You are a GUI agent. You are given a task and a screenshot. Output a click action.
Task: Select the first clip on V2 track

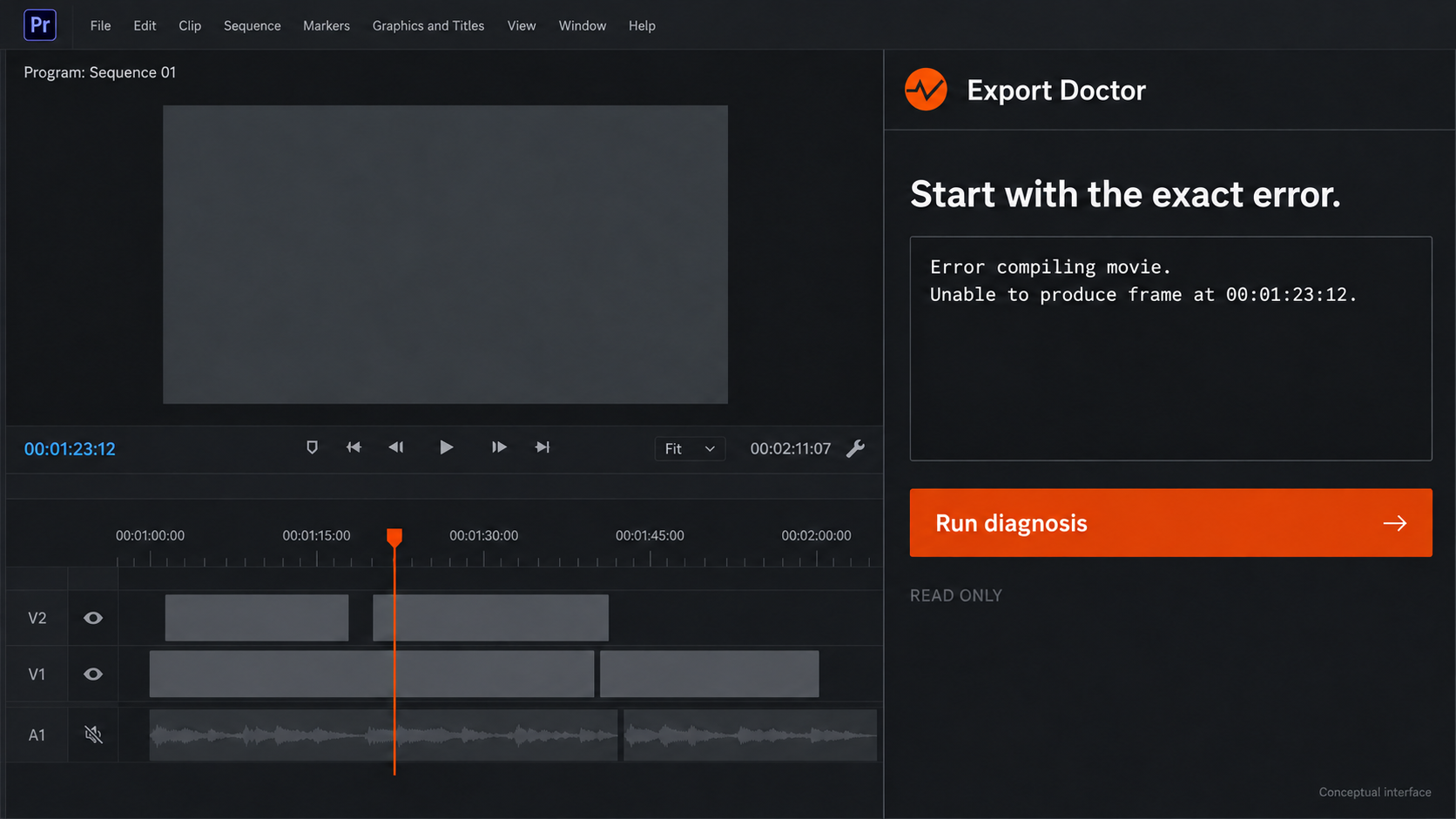pos(257,618)
